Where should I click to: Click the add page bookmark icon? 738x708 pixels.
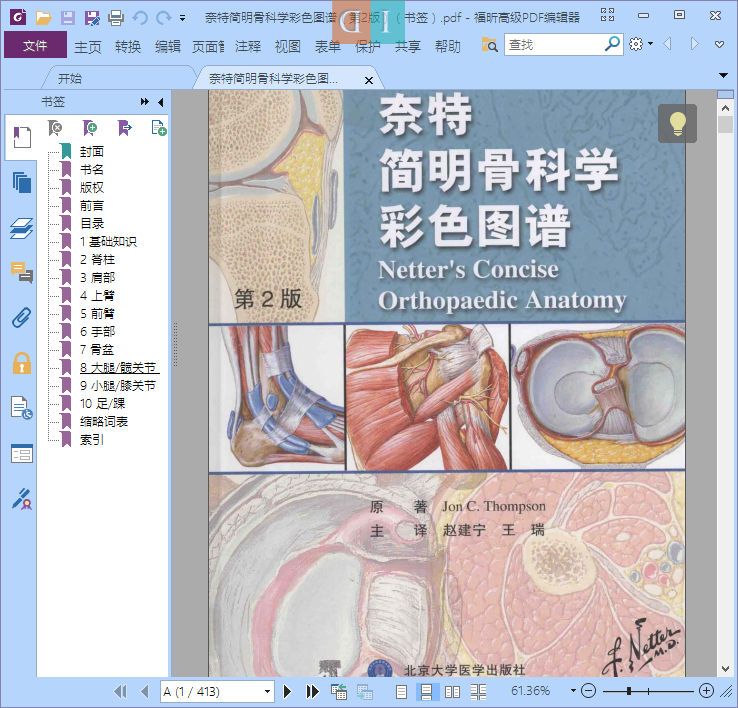159,128
